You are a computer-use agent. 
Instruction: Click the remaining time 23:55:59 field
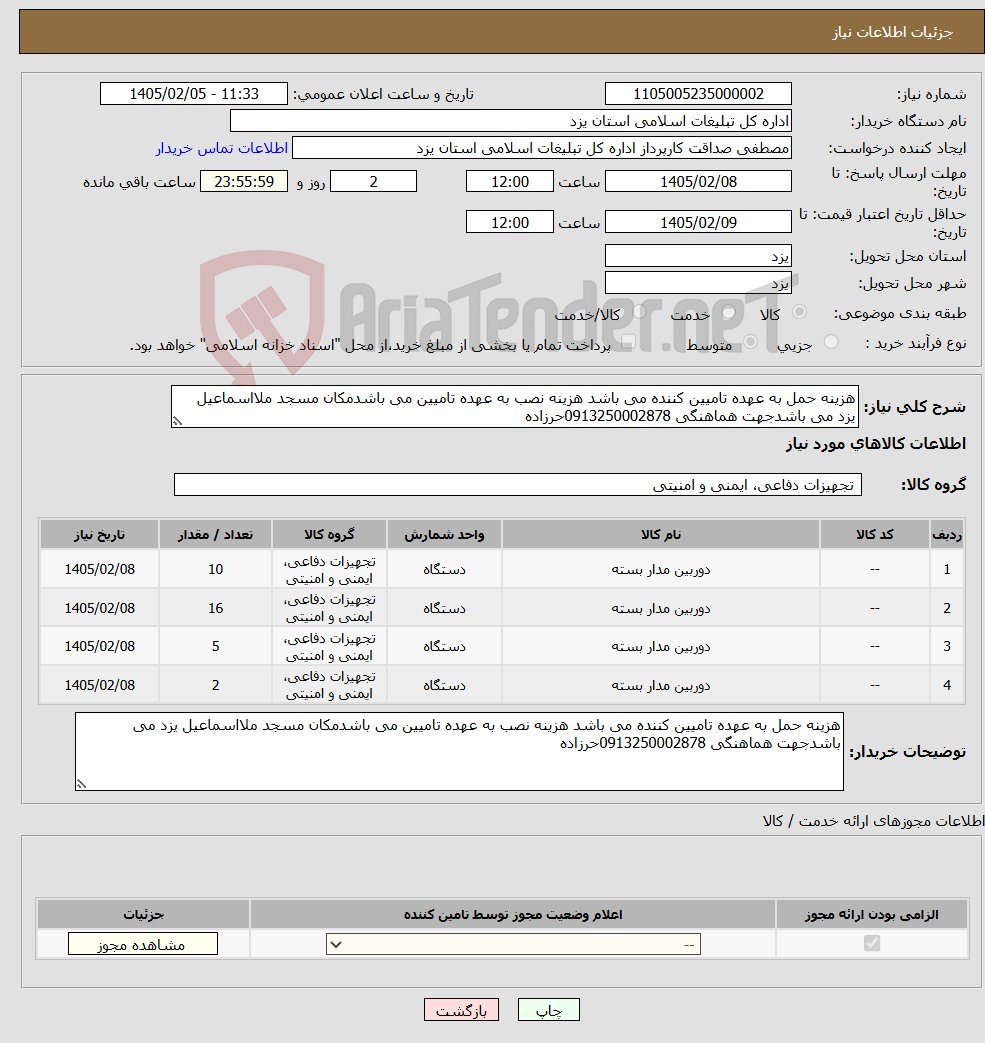tap(244, 182)
